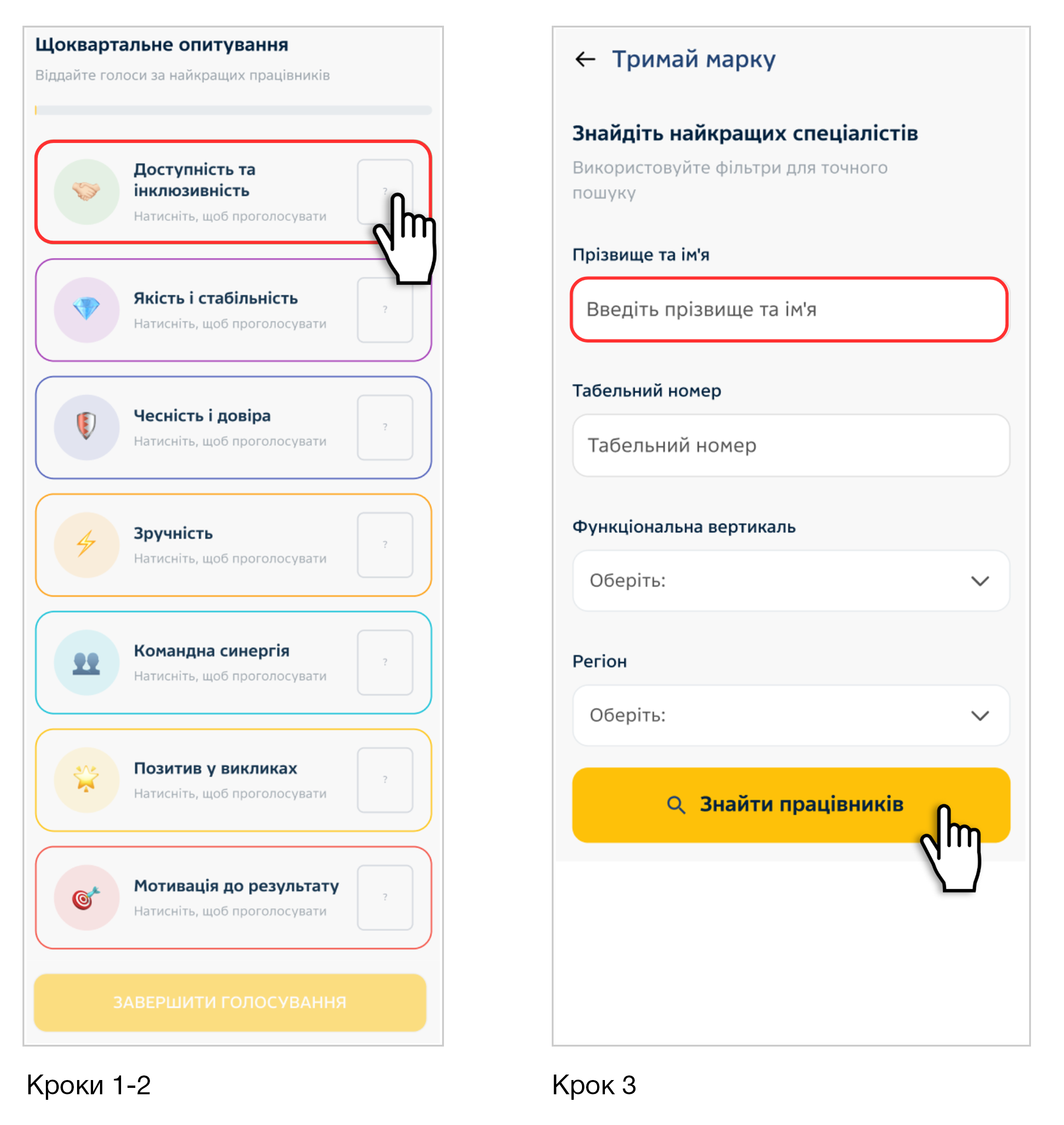This screenshot has height=1125, width=1064.
Task: Select the Командна синергія category title
Action: click(x=211, y=651)
